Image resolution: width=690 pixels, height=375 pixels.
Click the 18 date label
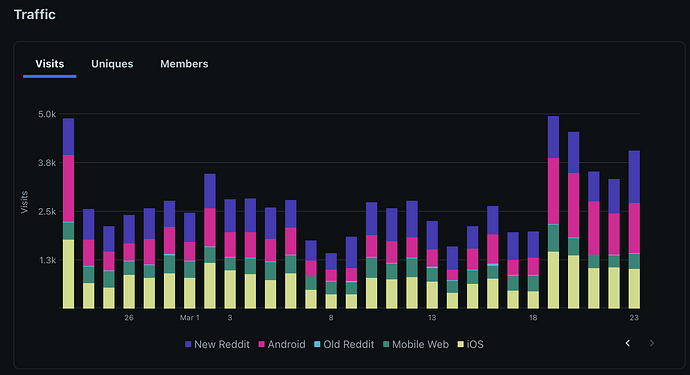pyautogui.click(x=533, y=318)
